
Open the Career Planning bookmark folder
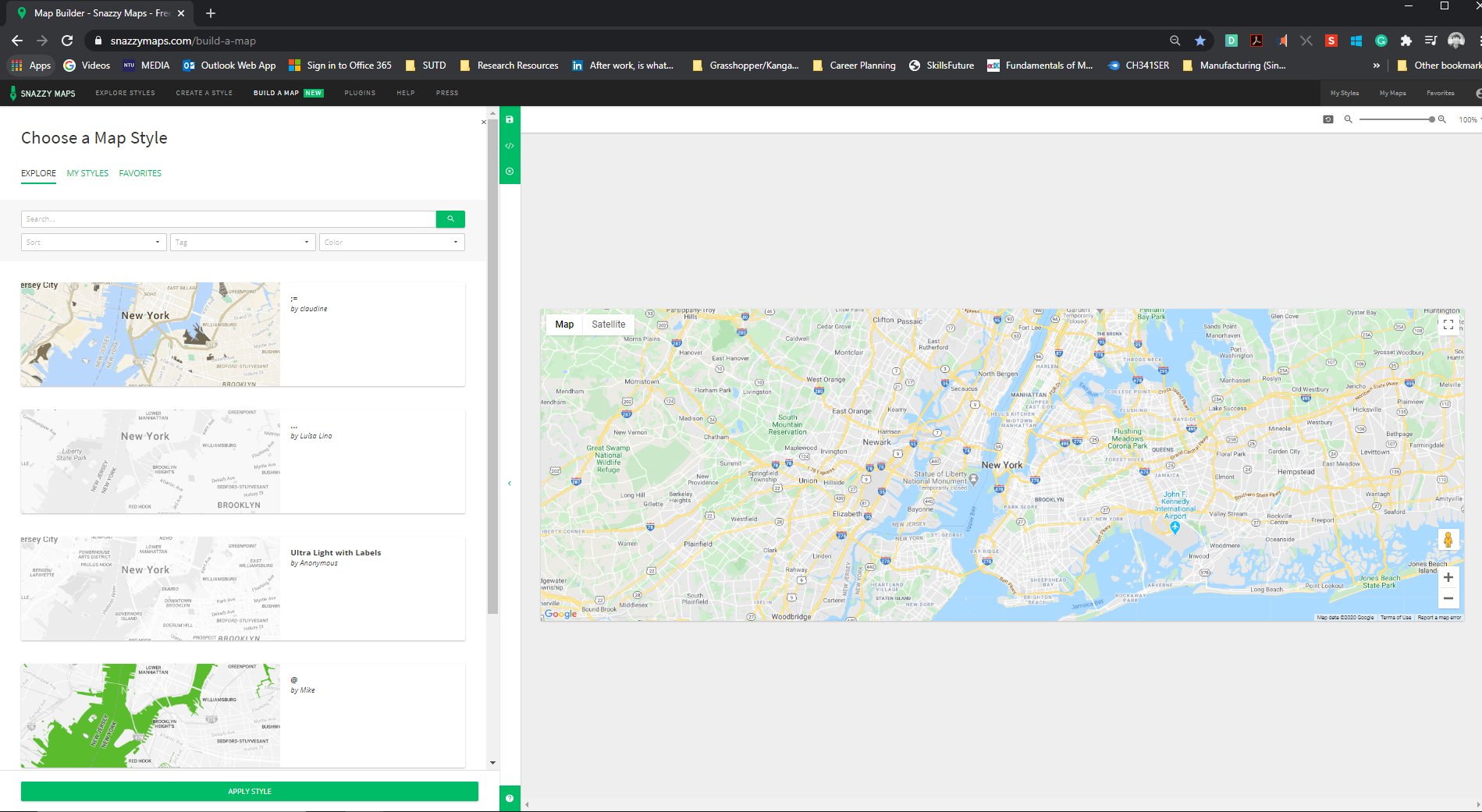[x=854, y=66]
